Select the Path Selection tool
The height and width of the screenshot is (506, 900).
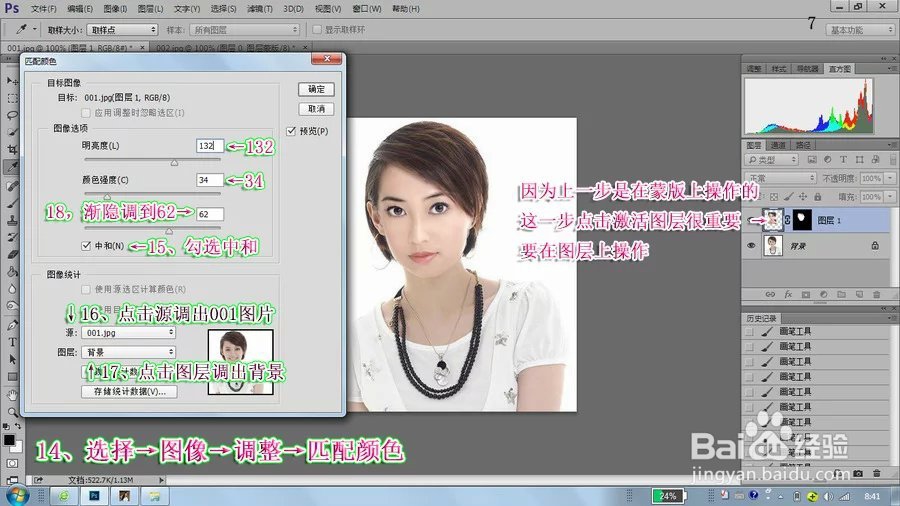coord(11,359)
